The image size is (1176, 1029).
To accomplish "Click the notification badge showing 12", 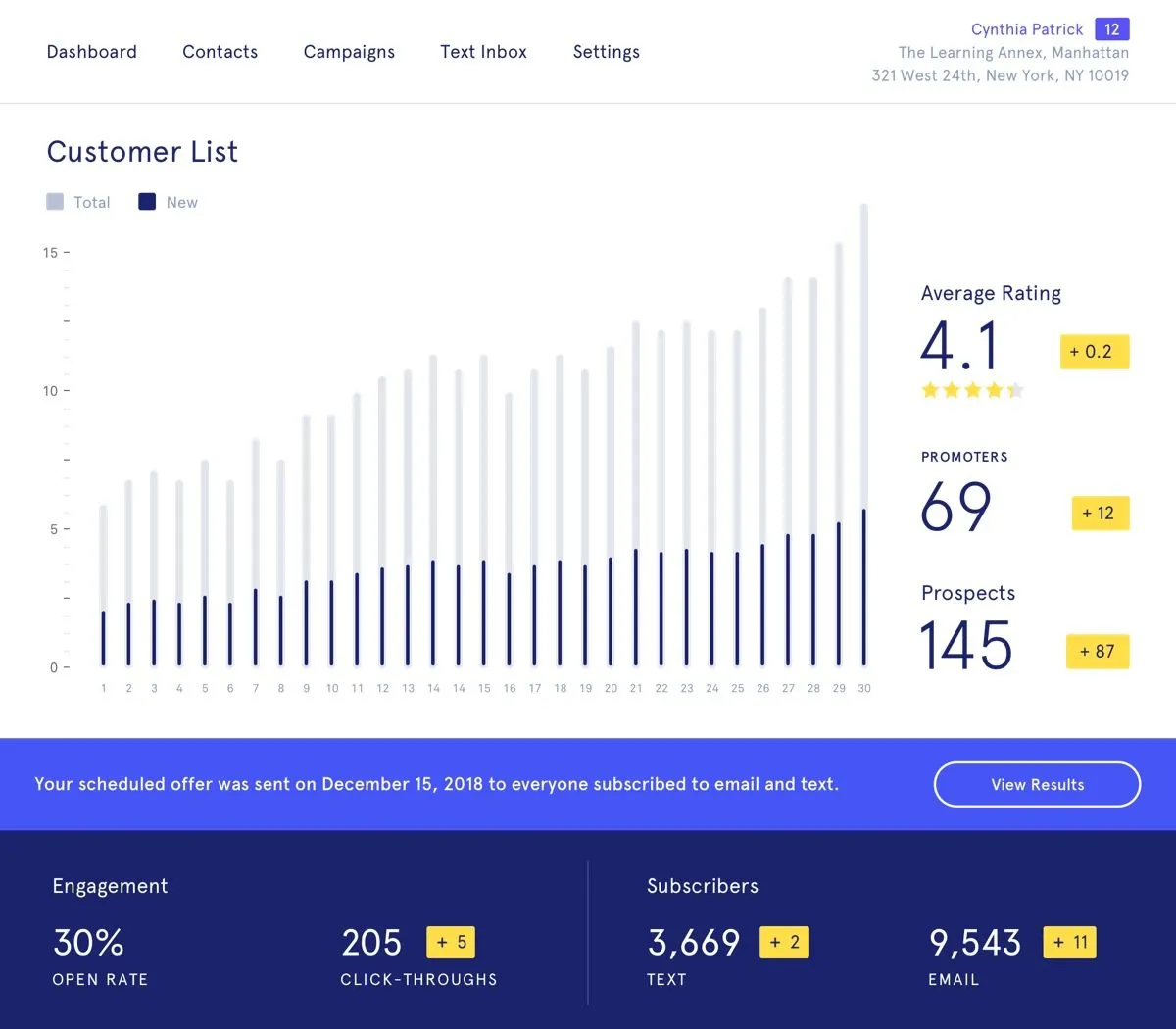I will pos(1112,29).
